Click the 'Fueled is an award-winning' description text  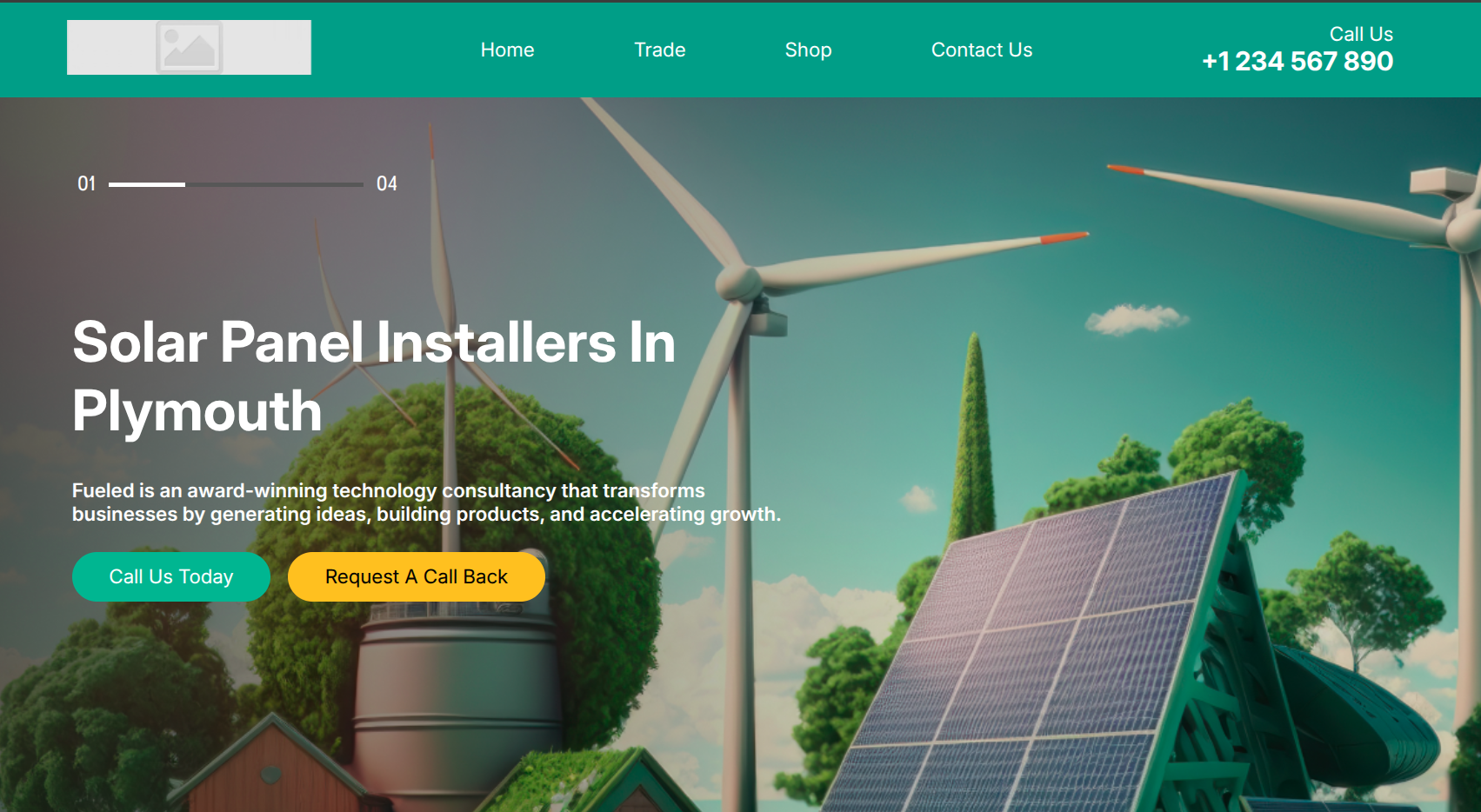click(x=426, y=503)
